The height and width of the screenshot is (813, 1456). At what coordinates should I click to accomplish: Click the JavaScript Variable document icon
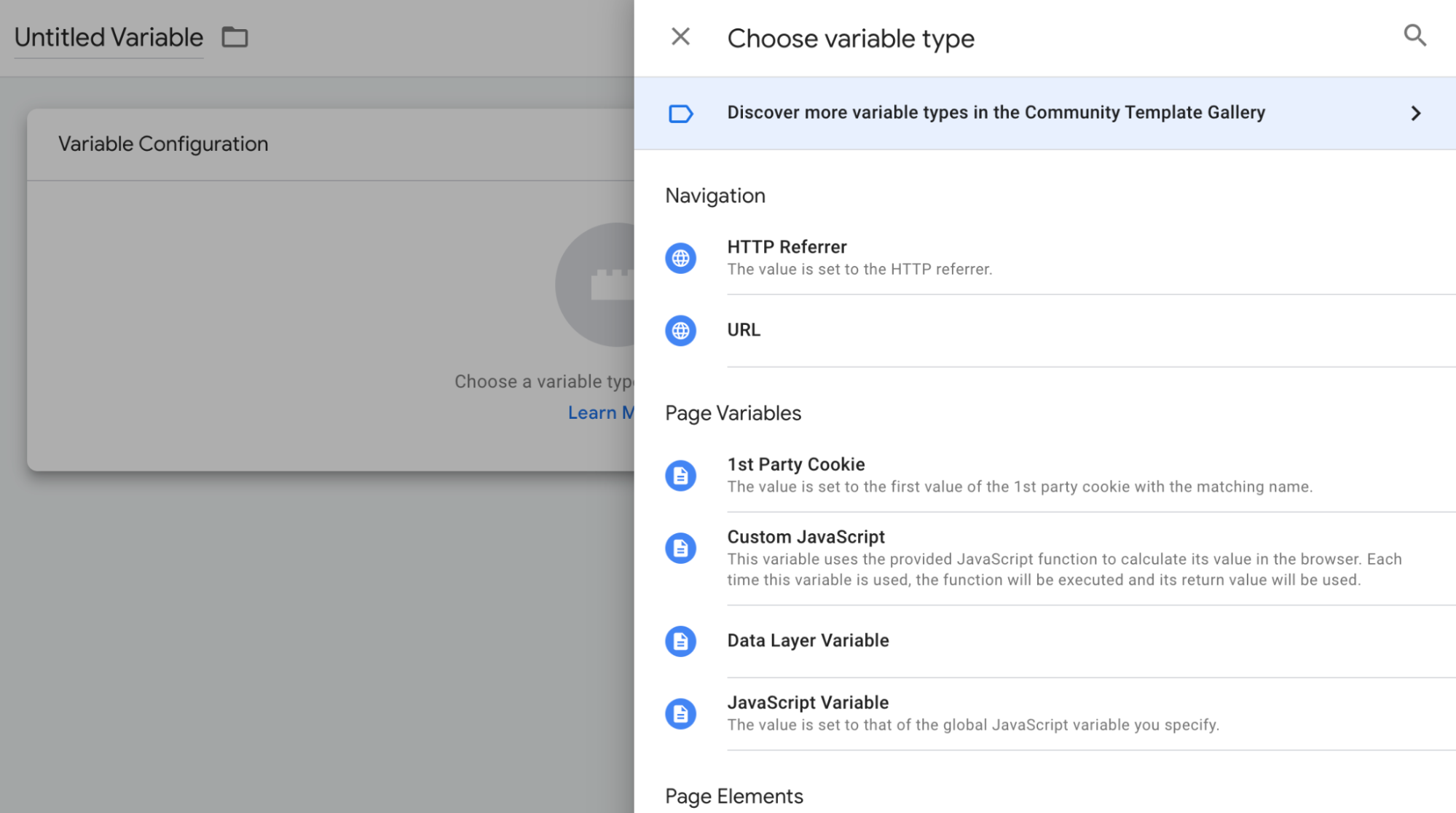coord(680,714)
